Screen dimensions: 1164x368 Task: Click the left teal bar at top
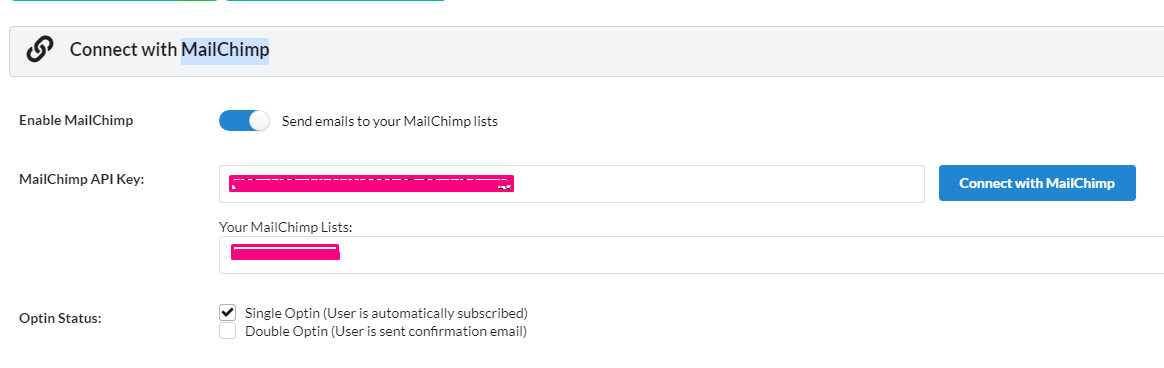(x=115, y=1)
